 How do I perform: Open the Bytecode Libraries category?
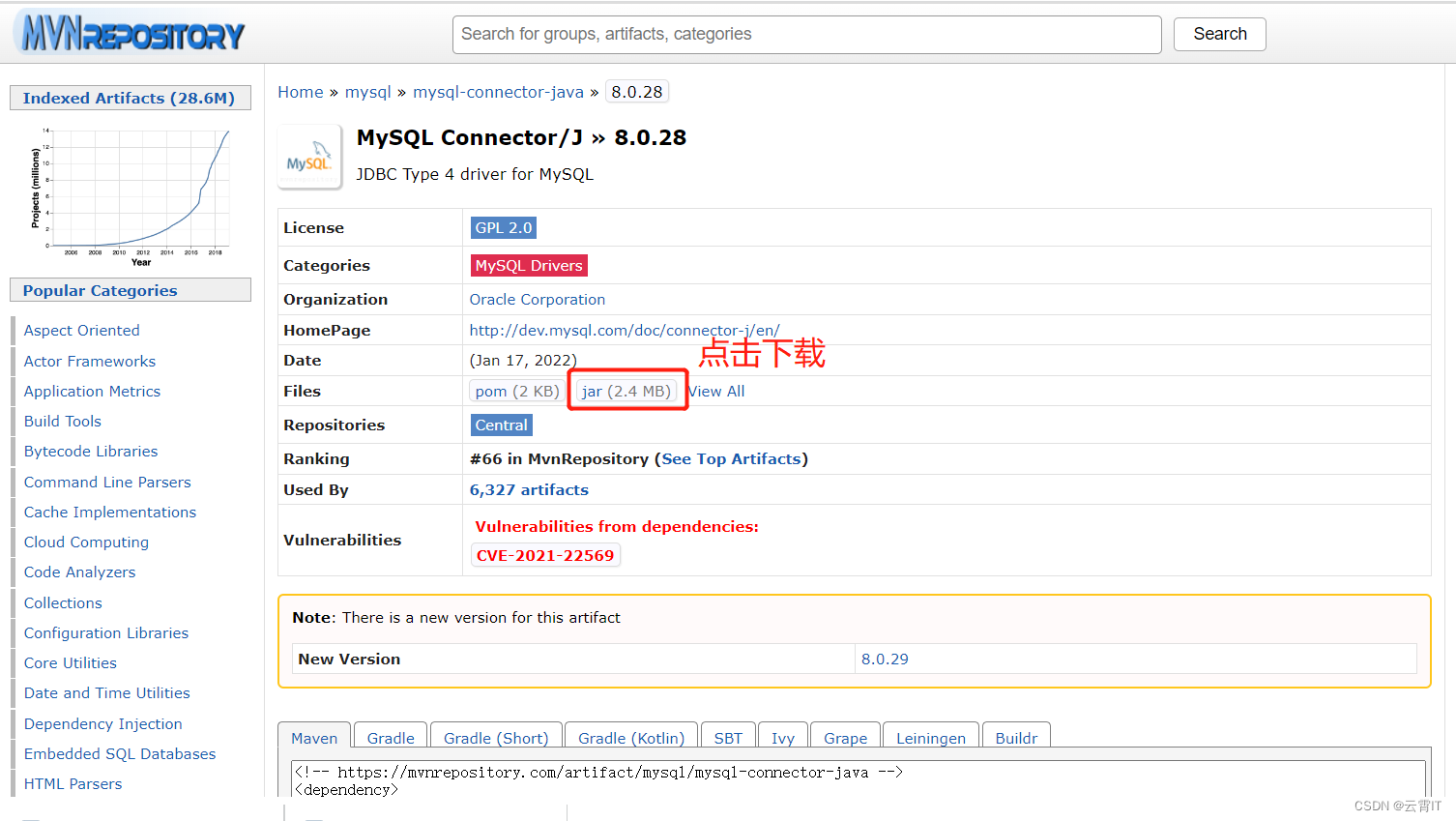(91, 452)
